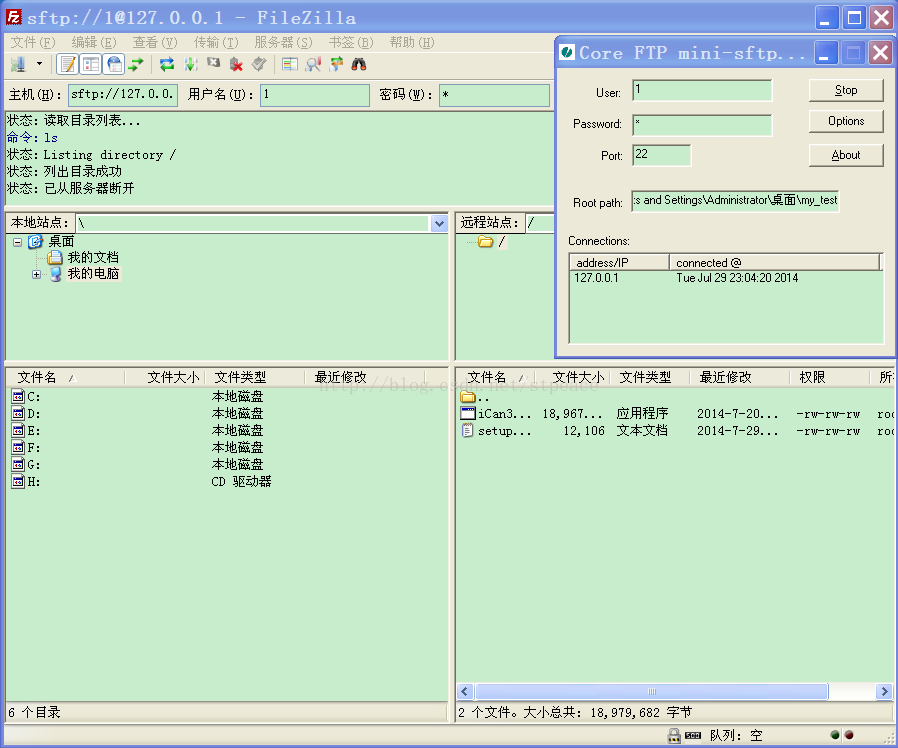Refresh the file and folder lists
This screenshot has width=898, height=748.
(167, 64)
